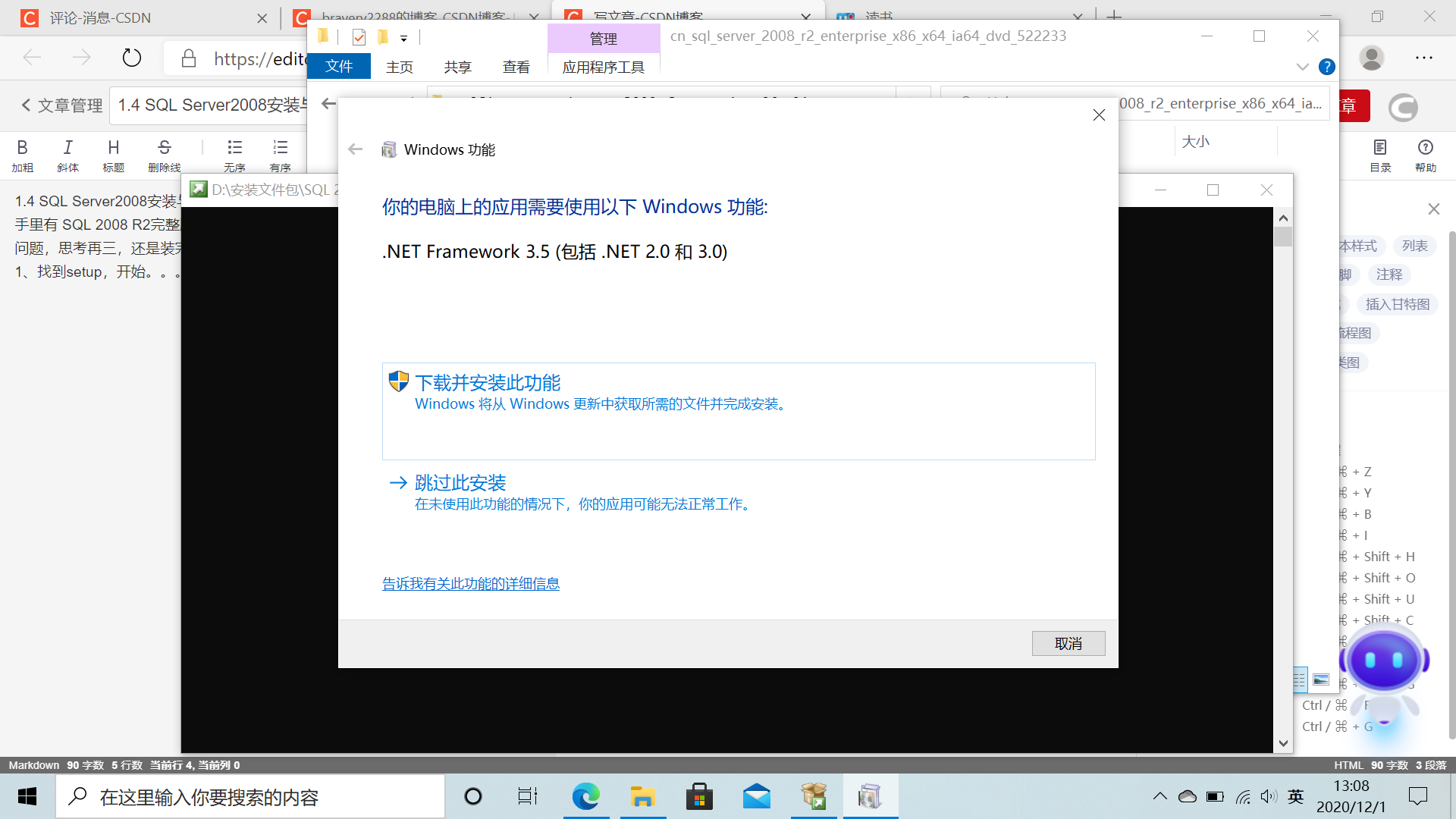Viewport: 1456px width, 819px height.
Task: Open Microsoft Store from taskbar
Action: (x=699, y=796)
